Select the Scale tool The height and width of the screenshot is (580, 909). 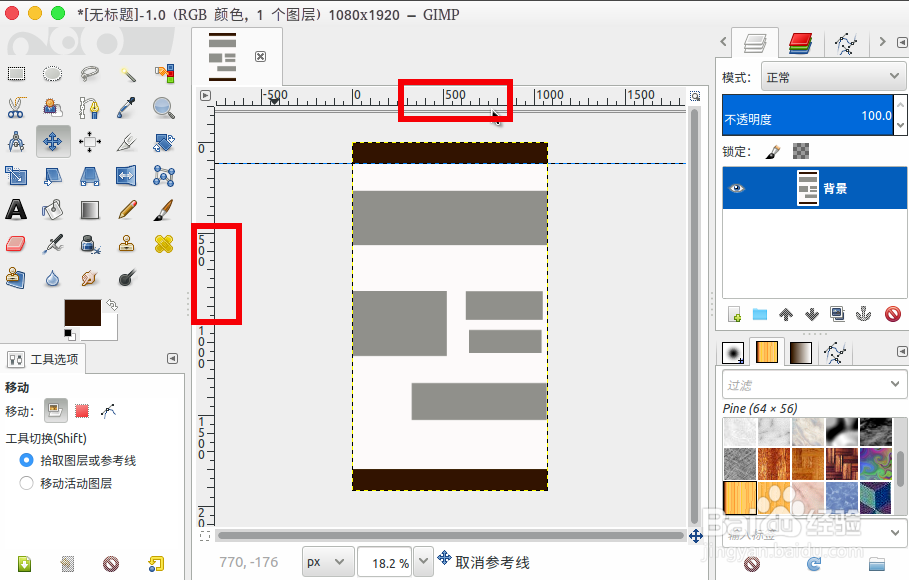[16, 176]
